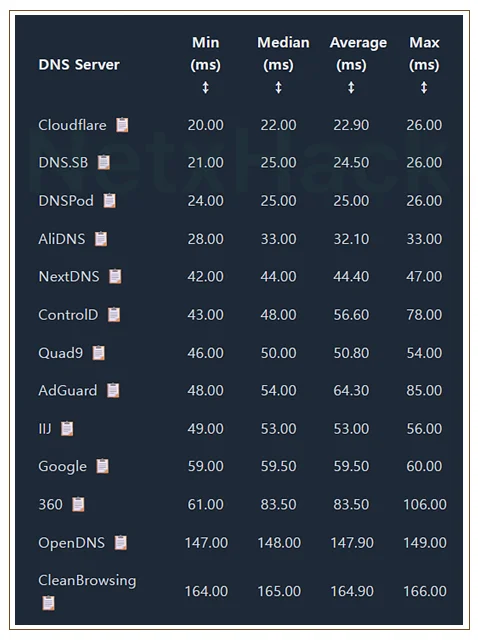Image resolution: width=478 pixels, height=640 pixels.
Task: Copy NextDNS address with clipboard icon
Action: 115,276
